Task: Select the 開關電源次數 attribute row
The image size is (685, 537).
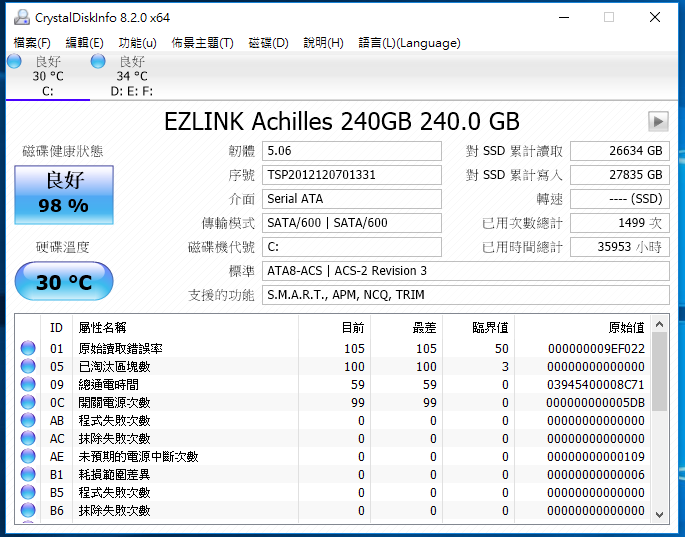Action: click(333, 402)
